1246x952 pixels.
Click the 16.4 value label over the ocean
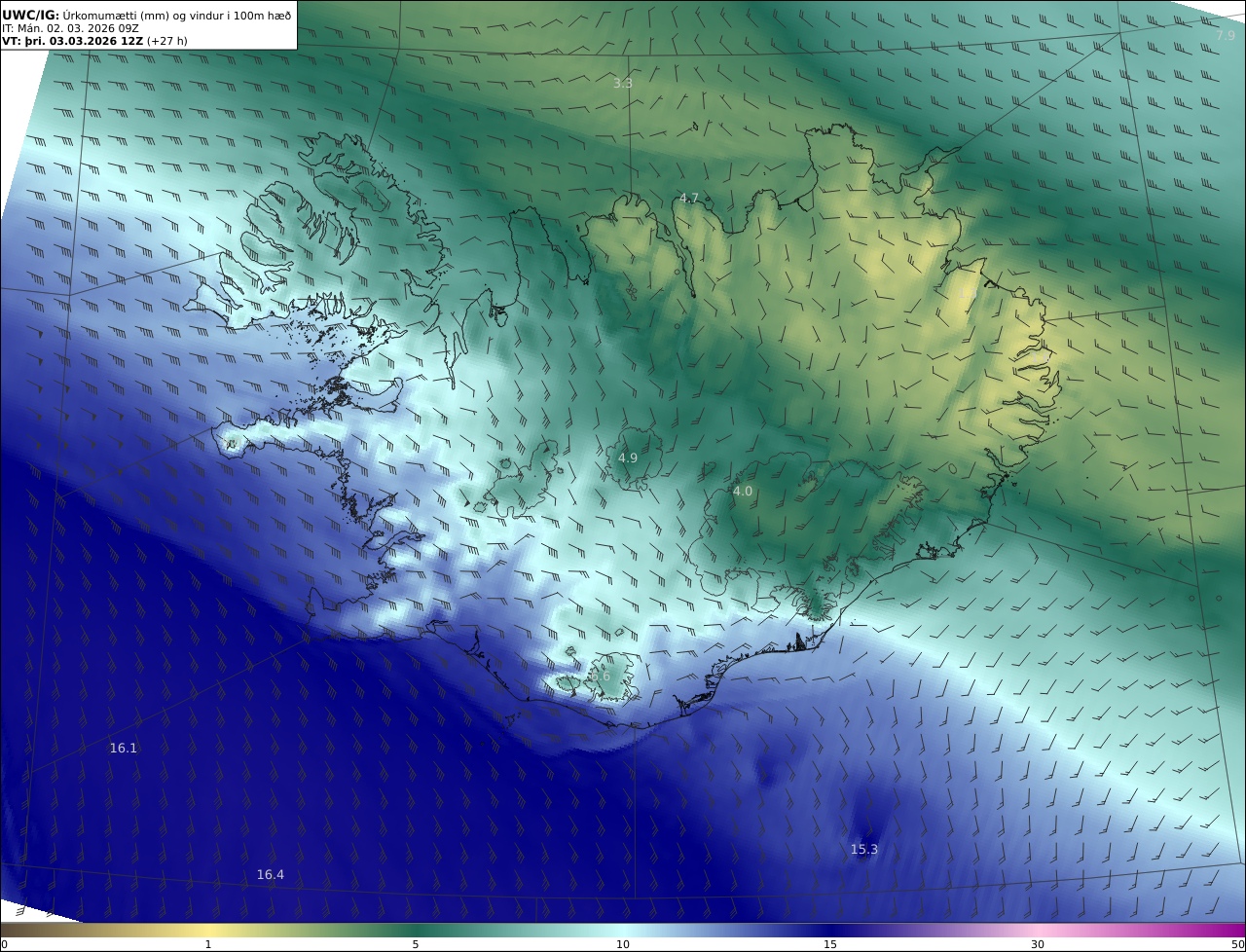pyautogui.click(x=271, y=875)
